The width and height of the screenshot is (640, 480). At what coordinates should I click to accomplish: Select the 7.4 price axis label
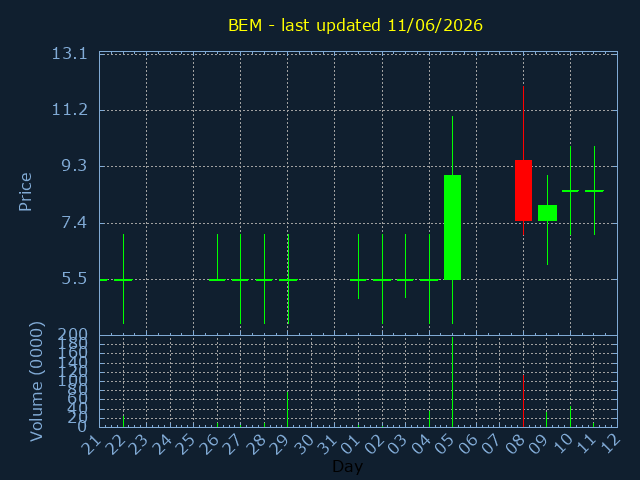click(x=74, y=223)
